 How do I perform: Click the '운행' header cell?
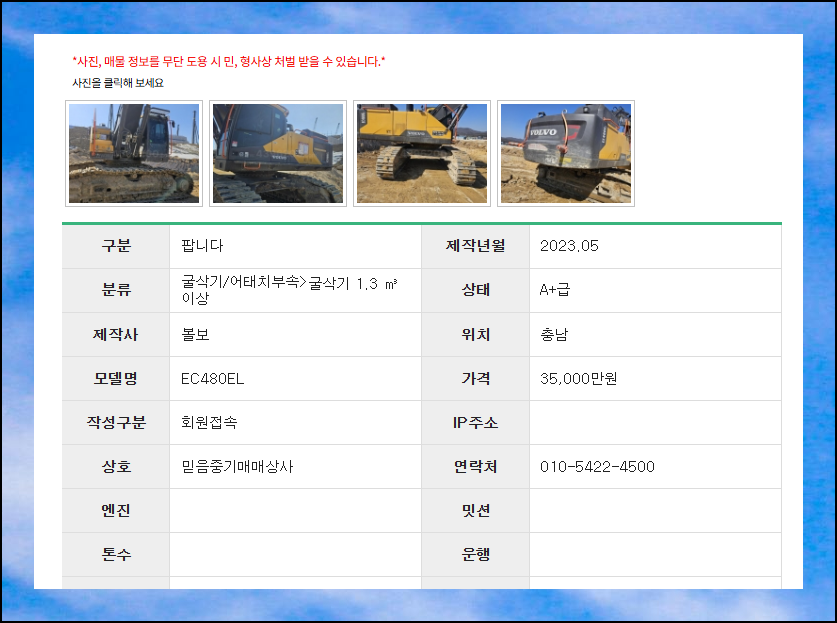476,555
